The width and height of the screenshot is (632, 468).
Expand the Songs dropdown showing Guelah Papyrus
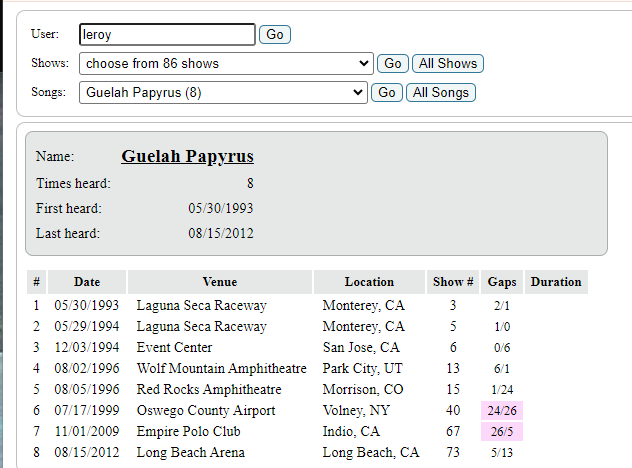click(223, 92)
